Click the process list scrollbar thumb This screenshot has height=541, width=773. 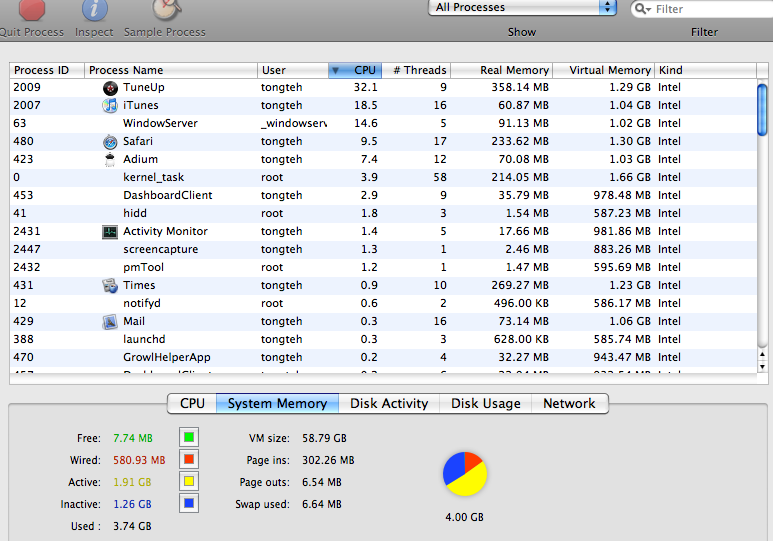pyautogui.click(x=762, y=109)
